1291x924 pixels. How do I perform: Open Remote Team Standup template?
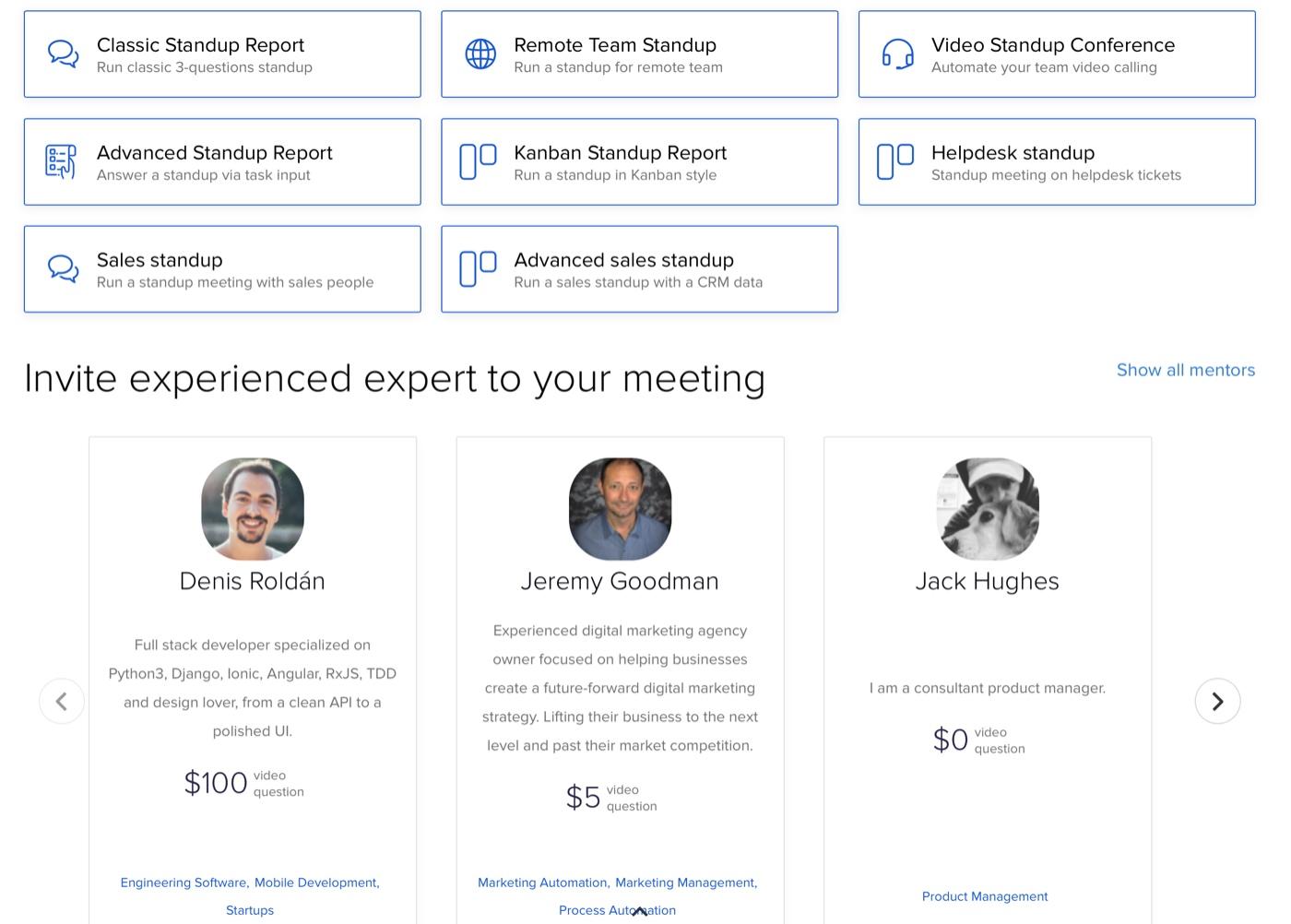tap(639, 54)
